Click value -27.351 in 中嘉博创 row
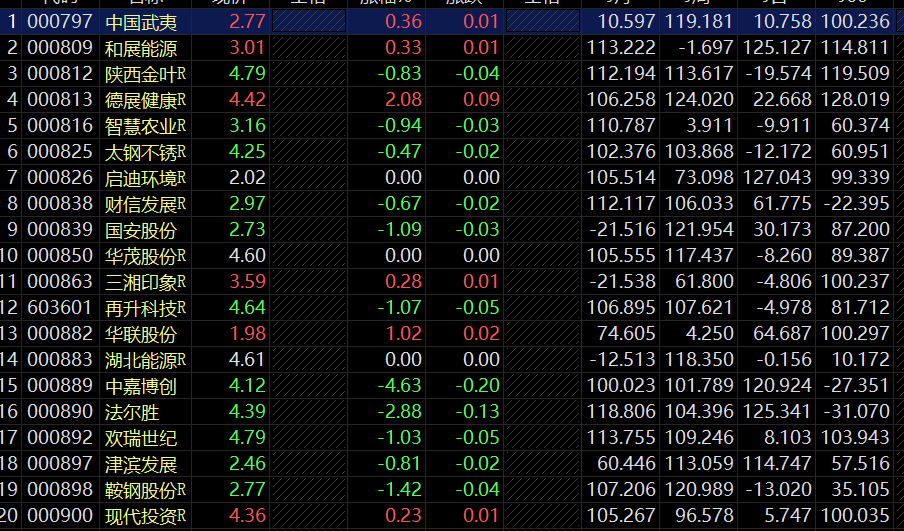 tap(857, 386)
